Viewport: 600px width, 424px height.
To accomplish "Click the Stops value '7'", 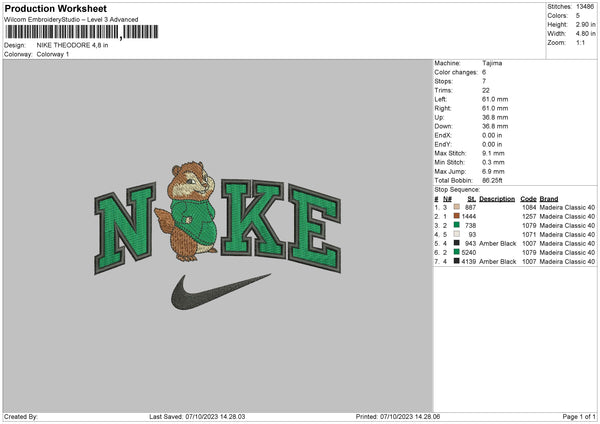I will 484,81.
